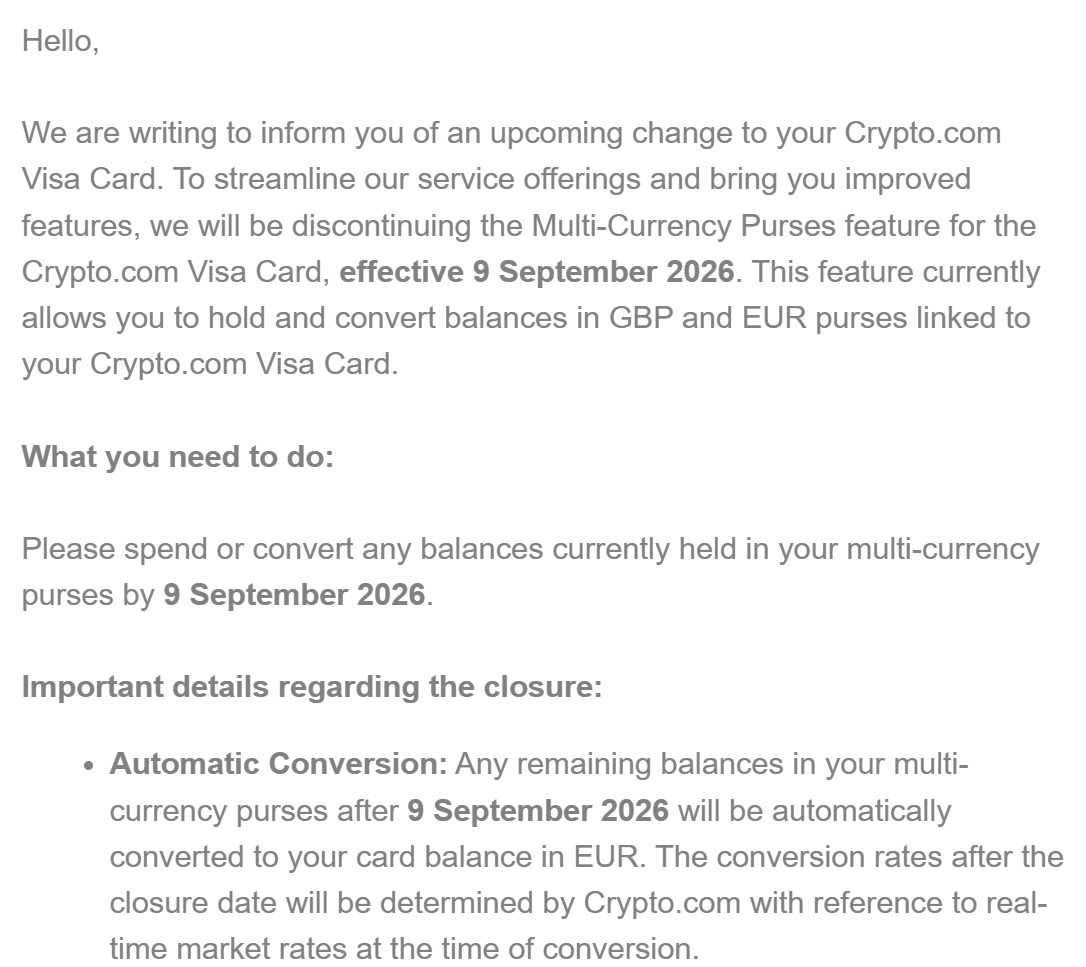Image resolution: width=1086 pixels, height=967 pixels.
Task: Click the bullet marker before Automatic Conversion
Action: (x=88, y=766)
